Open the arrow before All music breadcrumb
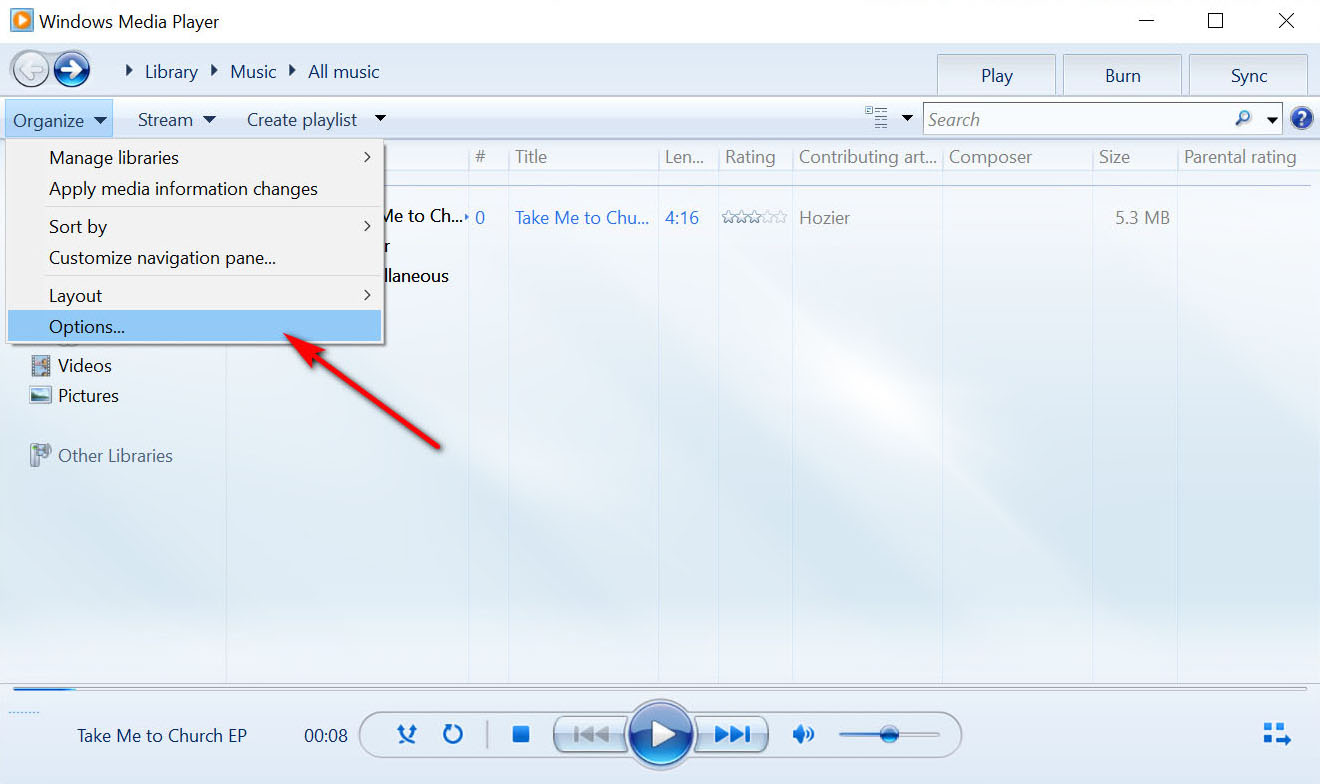 coord(292,71)
